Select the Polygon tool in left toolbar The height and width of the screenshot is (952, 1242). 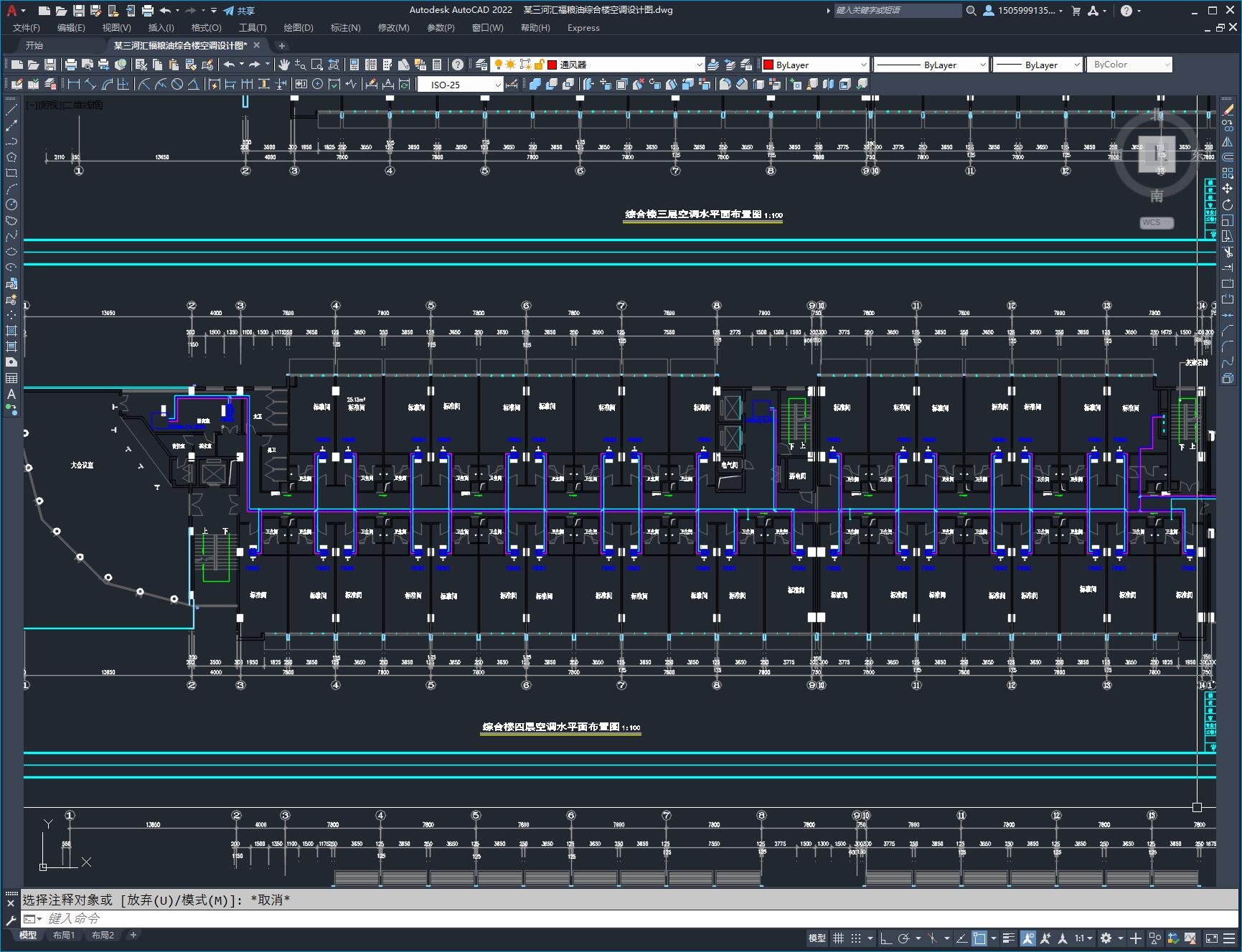[x=11, y=157]
